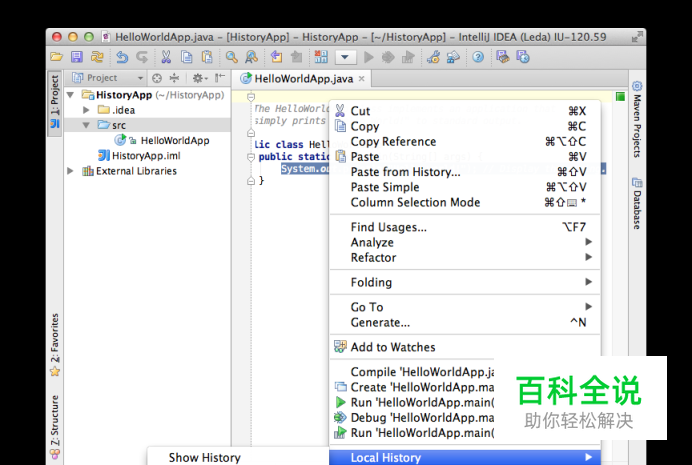Click the Redo toolbar icon

click(x=142, y=57)
